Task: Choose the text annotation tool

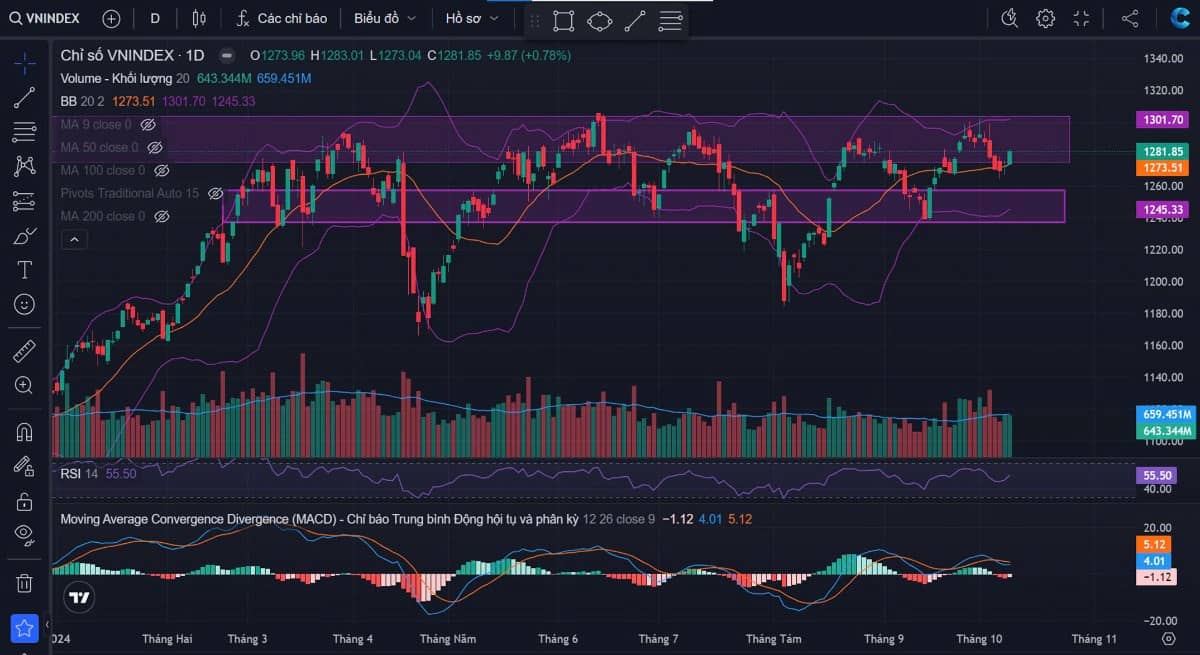Action: (25, 269)
